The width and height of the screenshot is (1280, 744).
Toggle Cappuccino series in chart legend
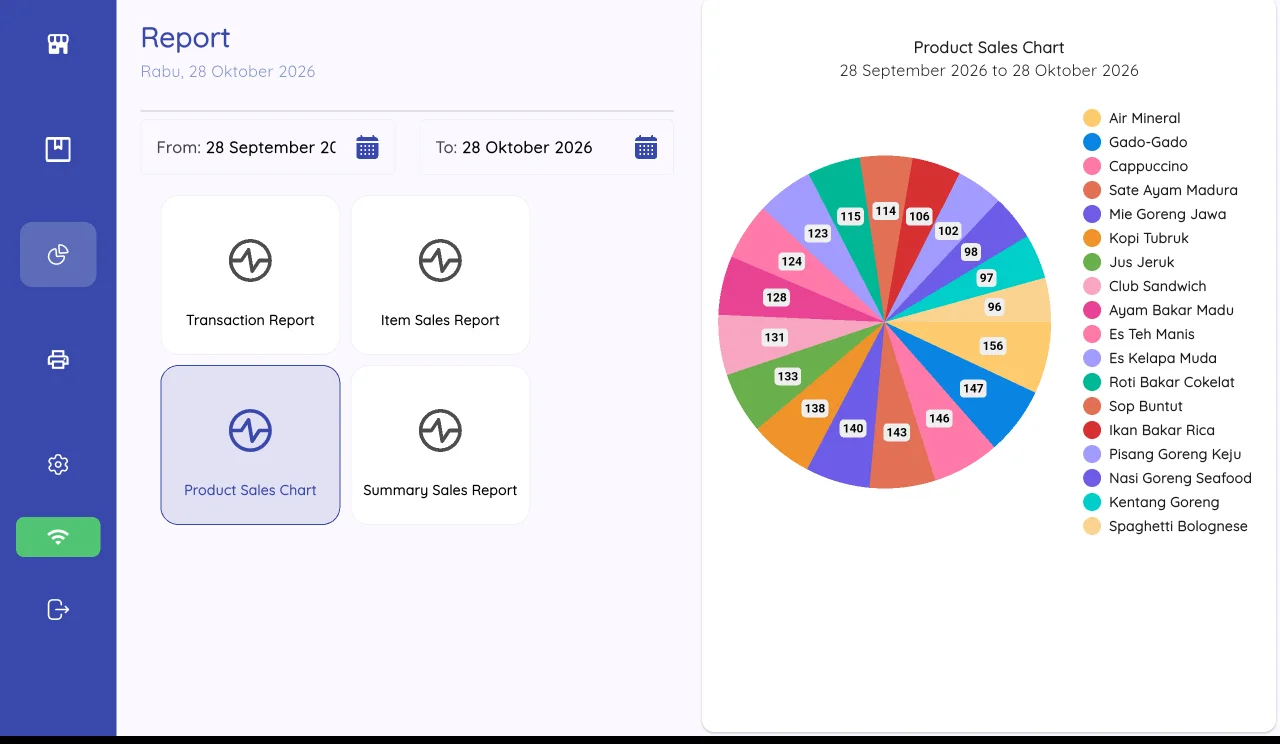[1135, 166]
